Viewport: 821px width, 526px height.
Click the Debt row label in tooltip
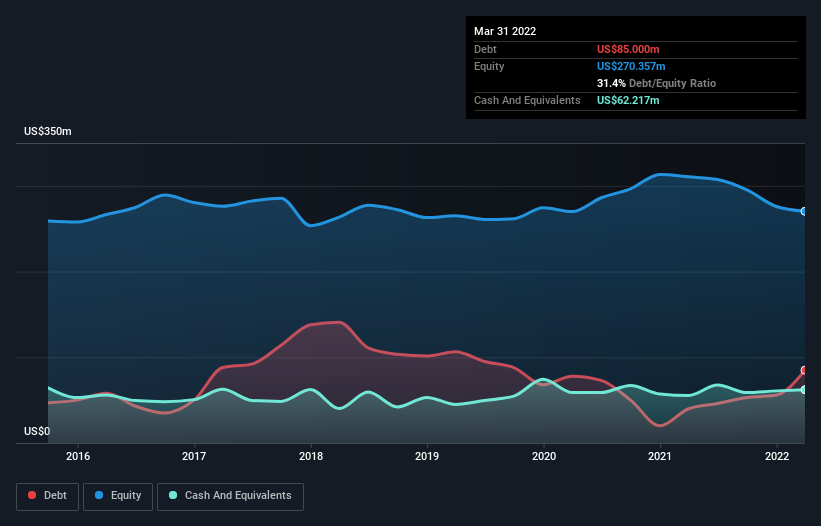tap(485, 49)
